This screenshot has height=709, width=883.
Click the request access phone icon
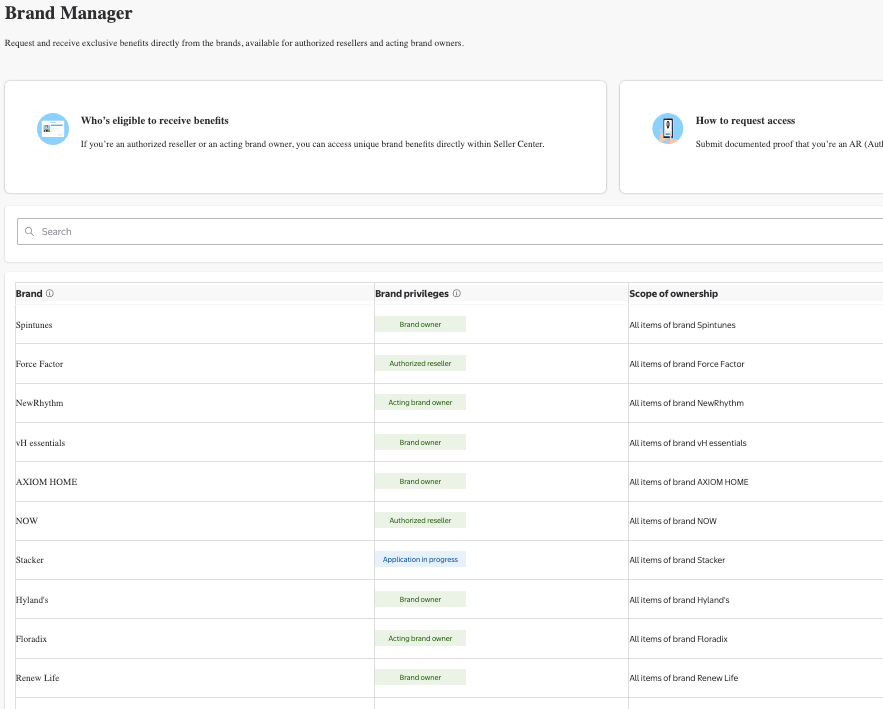pos(668,129)
